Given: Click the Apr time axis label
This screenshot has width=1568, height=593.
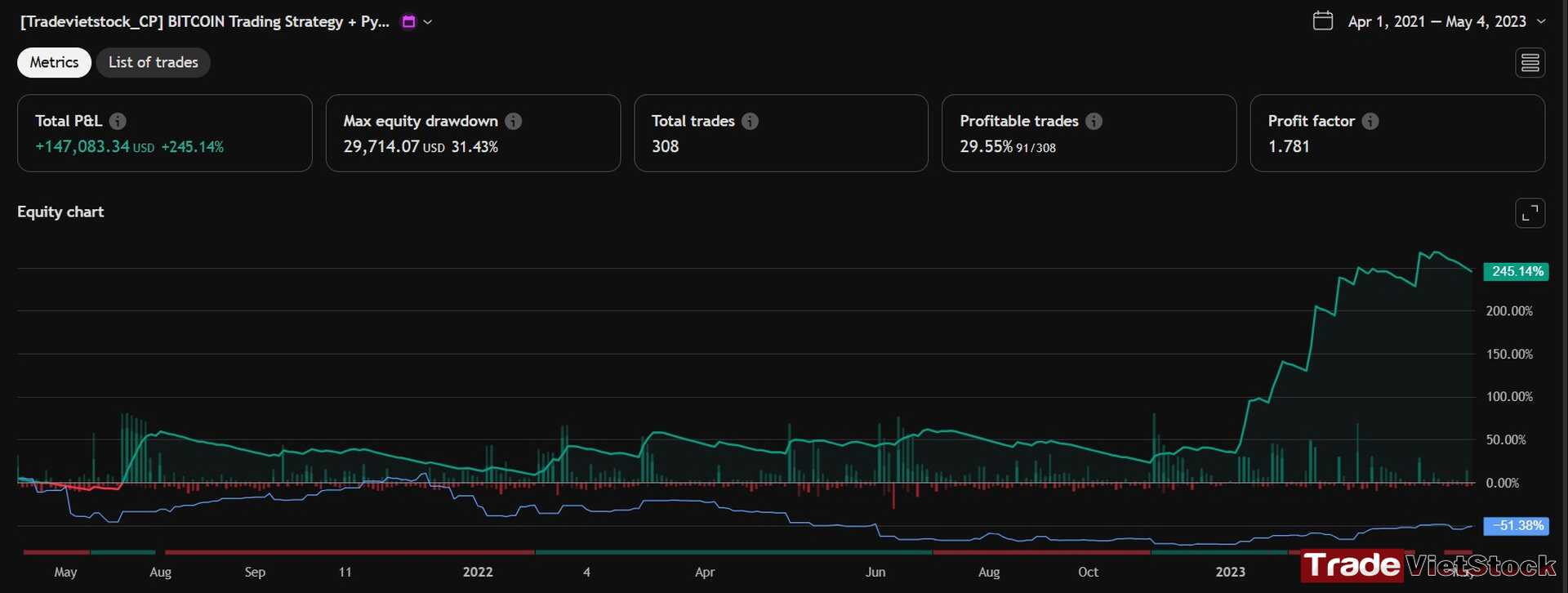Looking at the screenshot, I should point(705,573).
